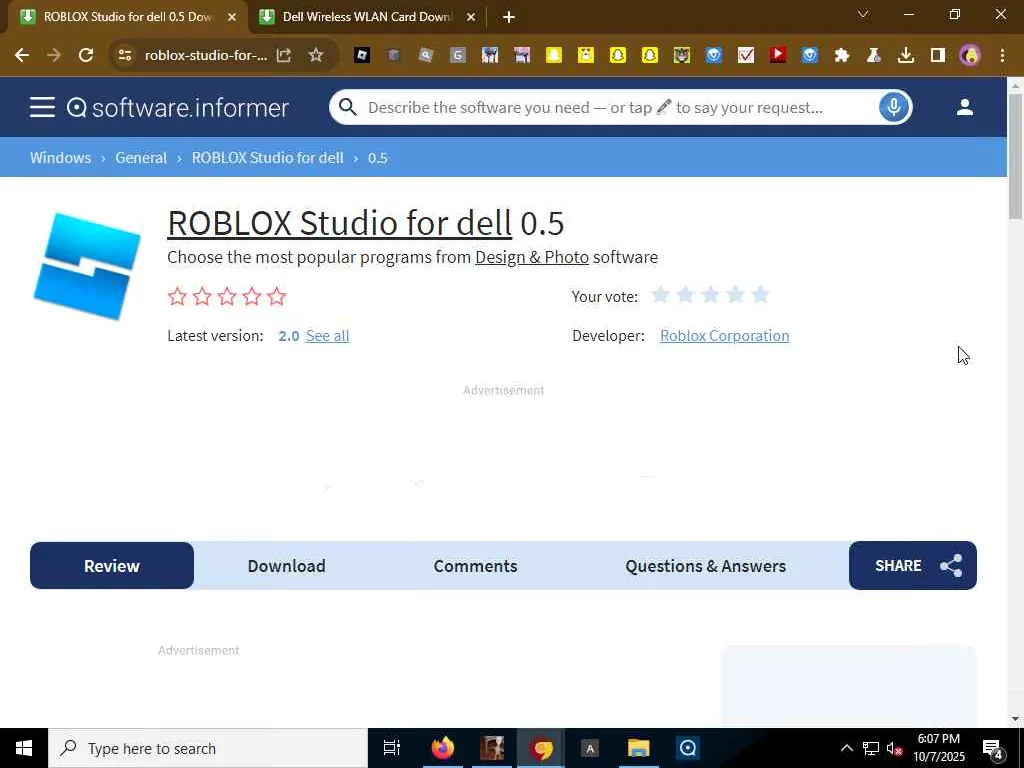Close the Dell Wireless WLAN Card tab

pyautogui.click(x=471, y=17)
